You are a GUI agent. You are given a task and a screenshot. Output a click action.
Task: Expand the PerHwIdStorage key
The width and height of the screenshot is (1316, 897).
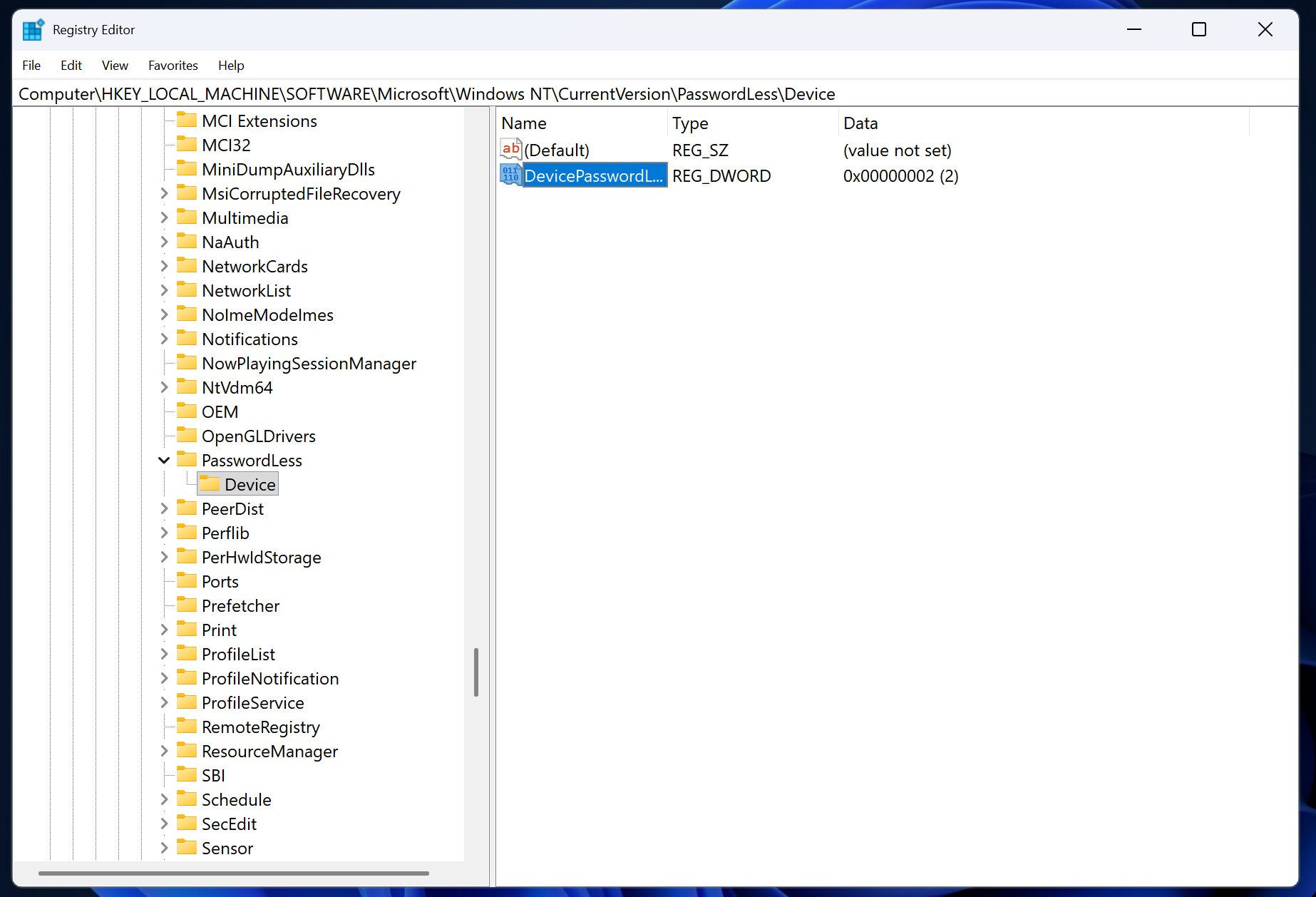(164, 557)
